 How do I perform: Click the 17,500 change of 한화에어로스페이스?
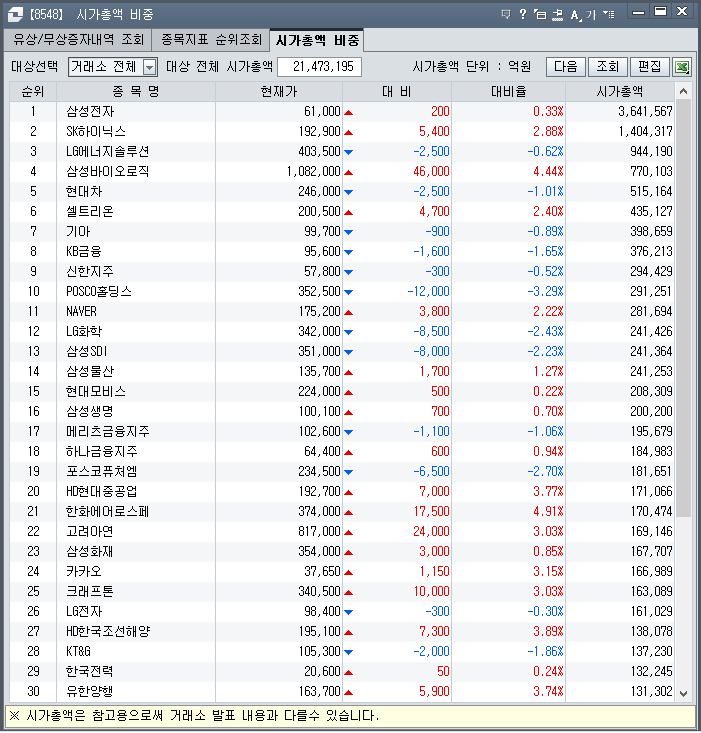[x=431, y=511]
